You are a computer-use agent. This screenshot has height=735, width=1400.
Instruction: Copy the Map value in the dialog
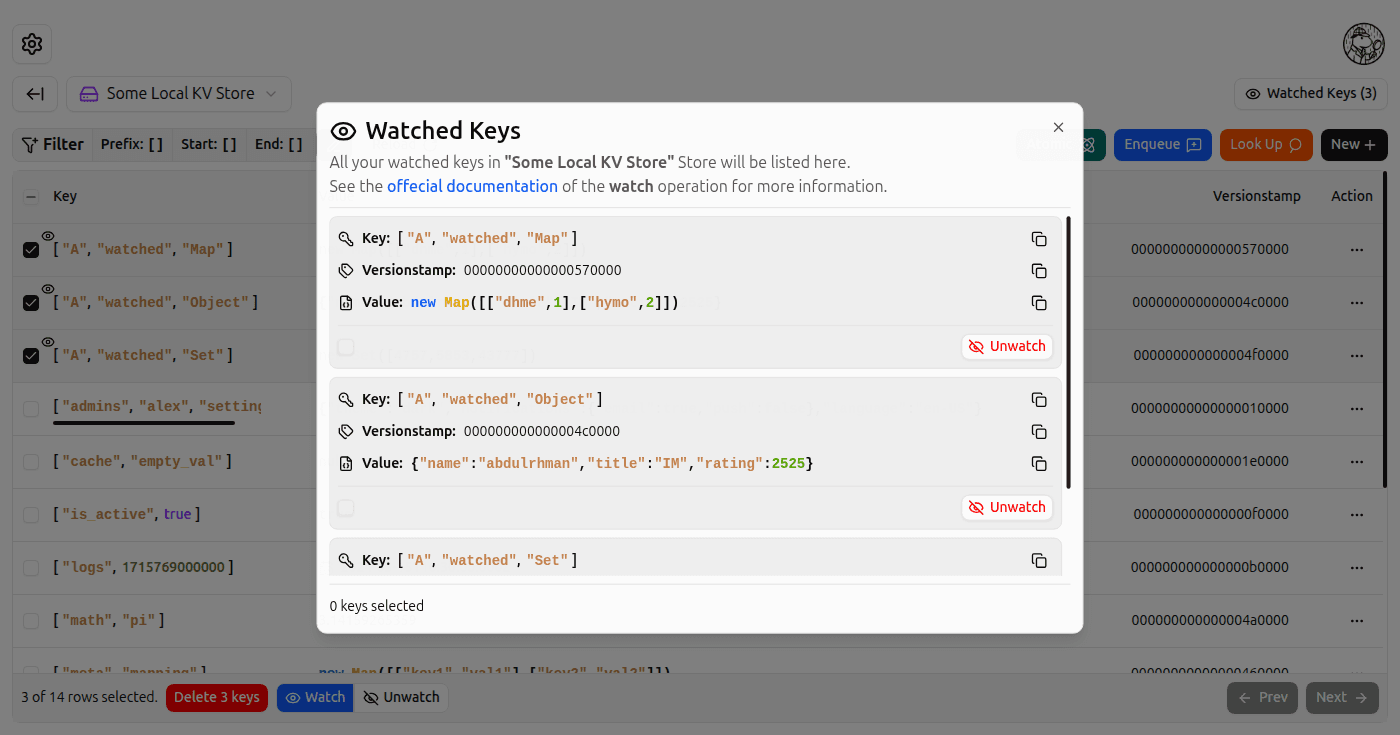1039,303
